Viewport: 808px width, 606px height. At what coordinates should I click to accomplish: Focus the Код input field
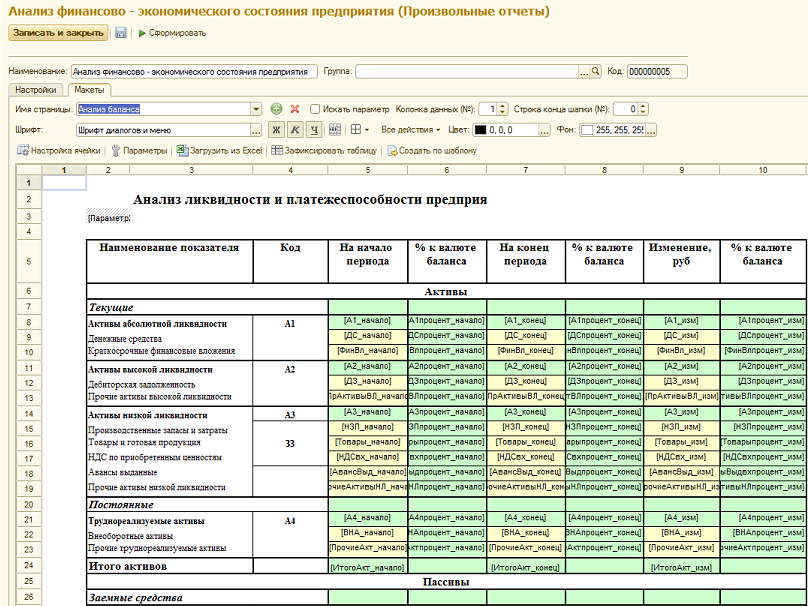click(657, 72)
